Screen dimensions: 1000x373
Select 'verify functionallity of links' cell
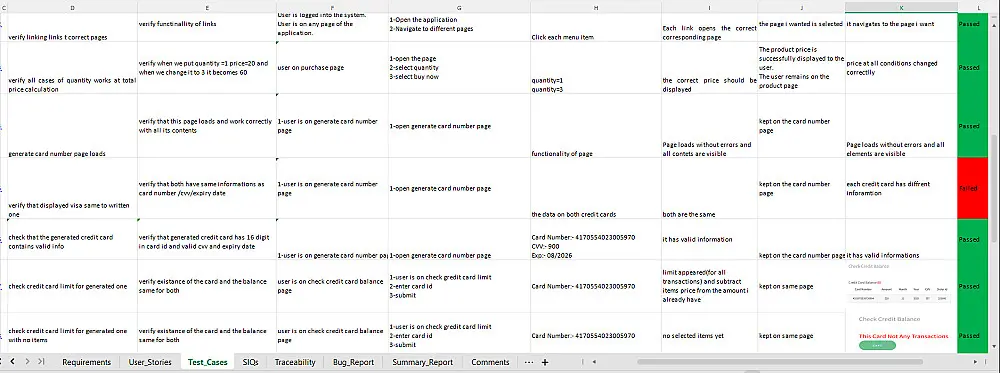coord(207,27)
